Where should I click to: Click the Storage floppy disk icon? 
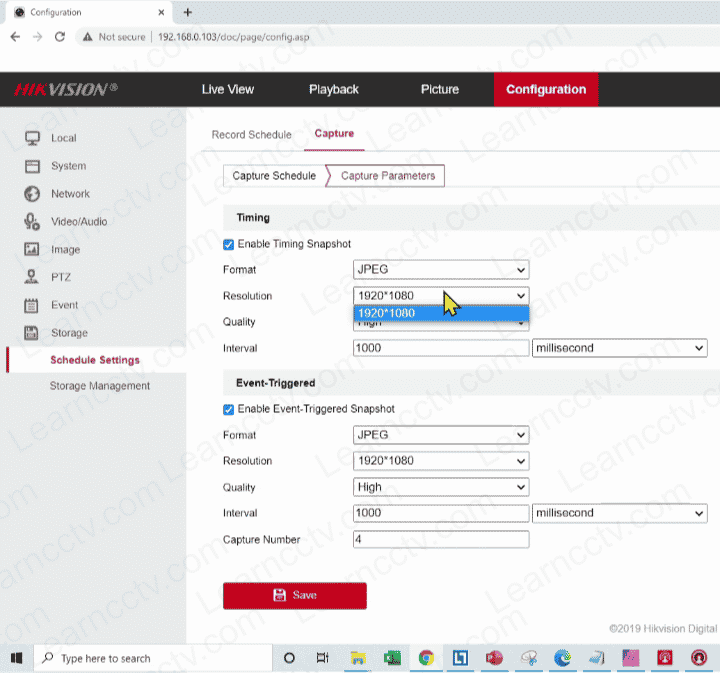click(x=32, y=333)
